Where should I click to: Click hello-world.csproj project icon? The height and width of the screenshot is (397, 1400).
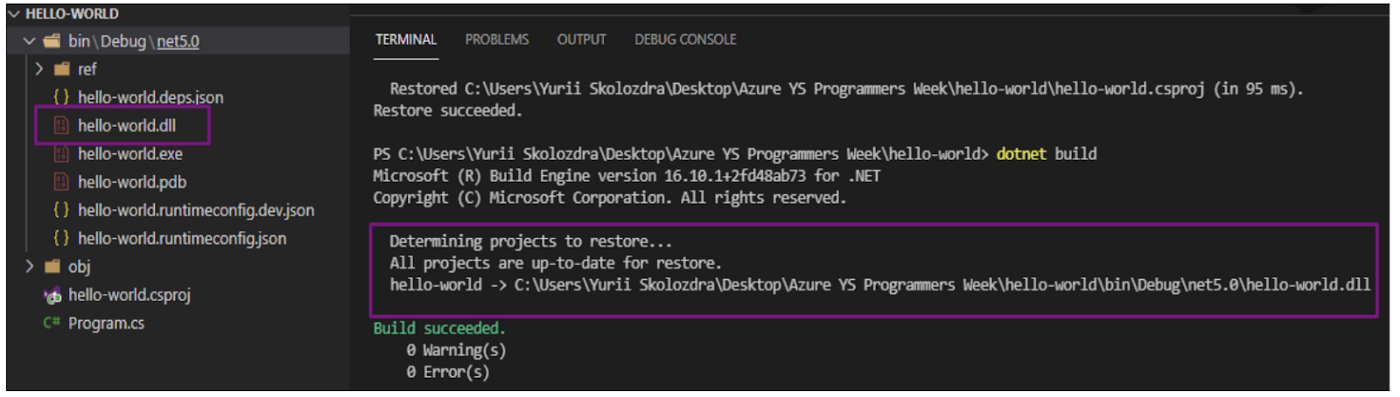point(52,296)
